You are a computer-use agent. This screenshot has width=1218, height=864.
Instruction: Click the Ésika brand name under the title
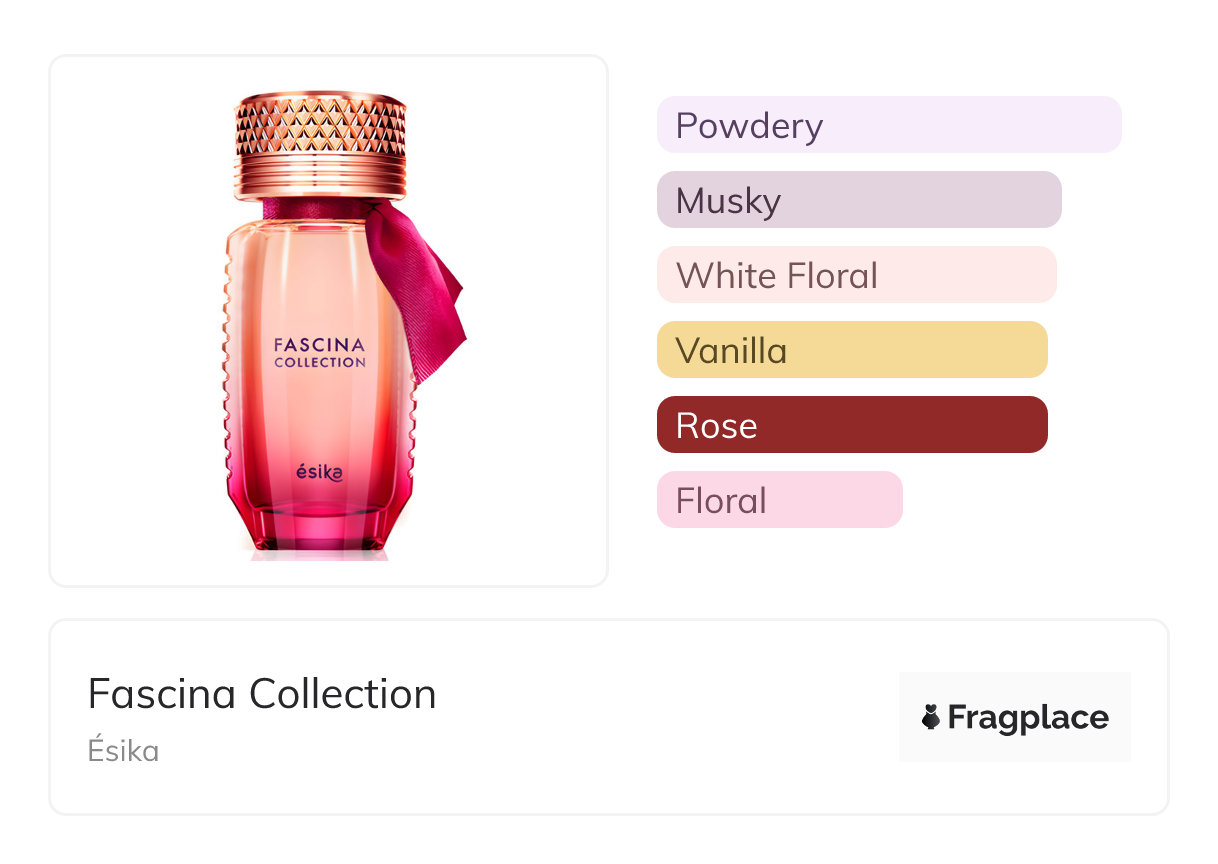(x=123, y=751)
